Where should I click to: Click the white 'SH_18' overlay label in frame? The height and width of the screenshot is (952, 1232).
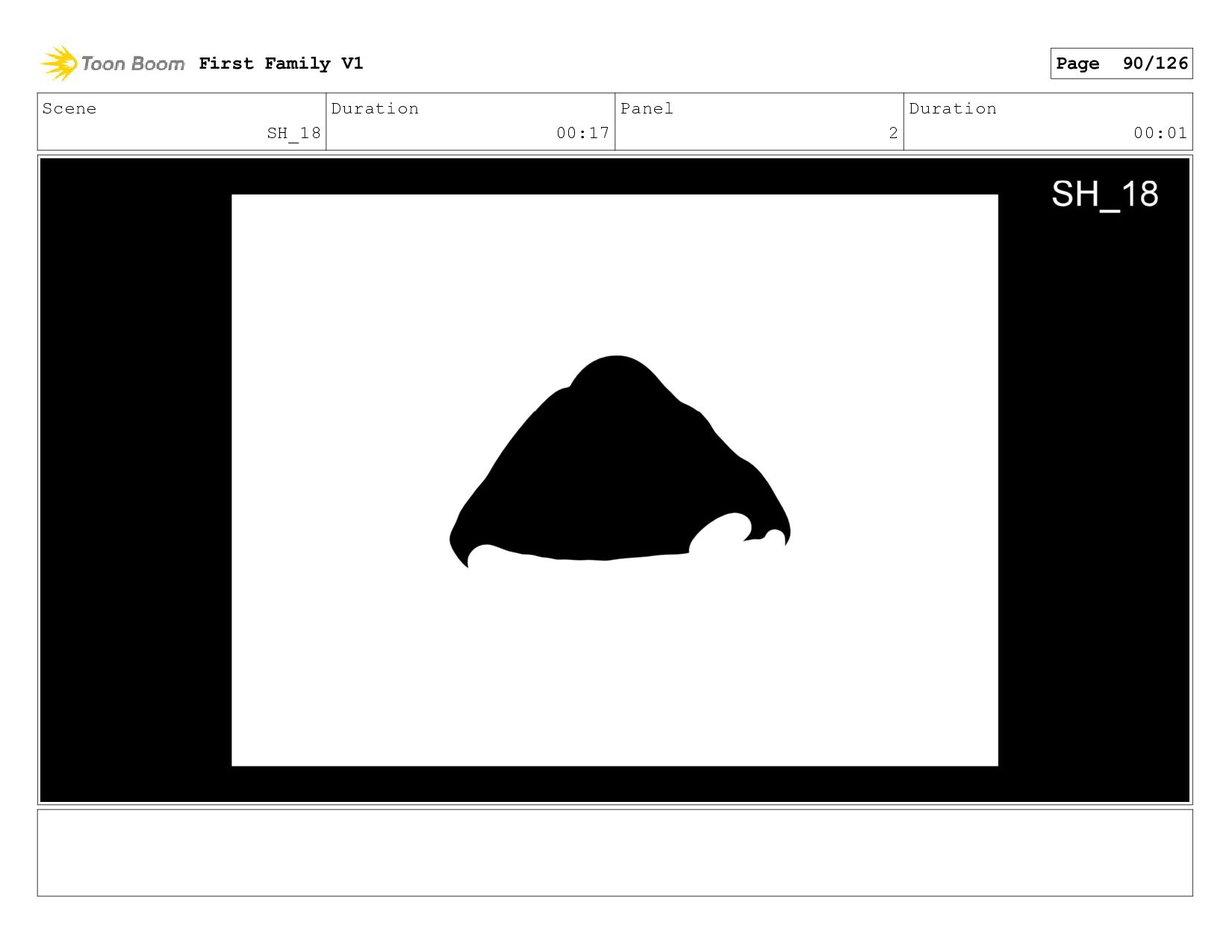click(x=1105, y=195)
